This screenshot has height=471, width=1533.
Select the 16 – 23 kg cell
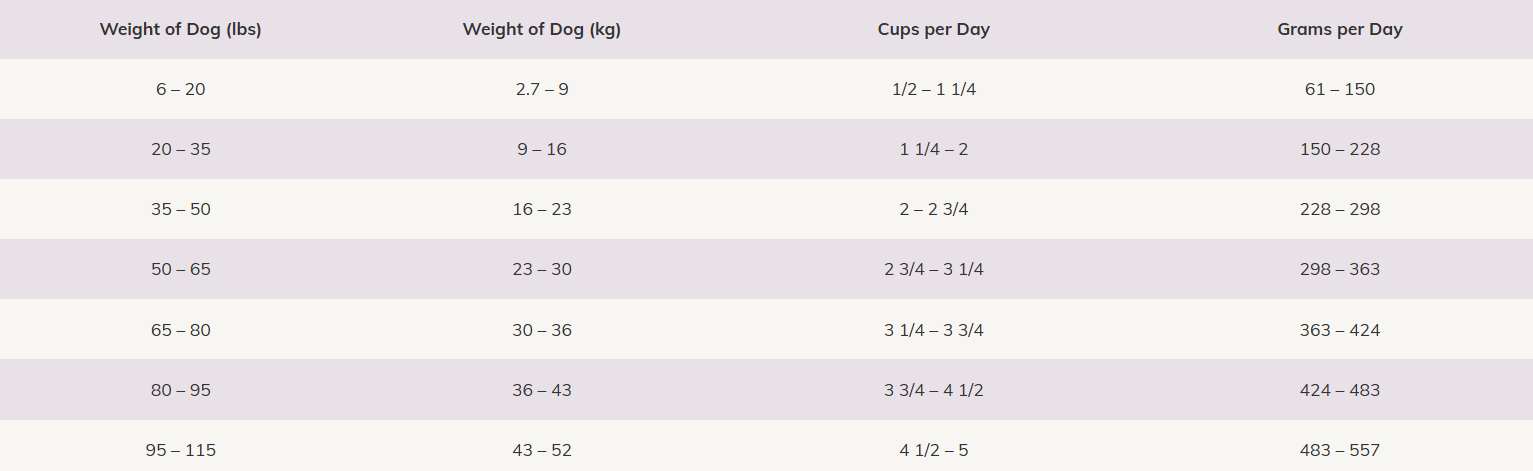tap(541, 209)
